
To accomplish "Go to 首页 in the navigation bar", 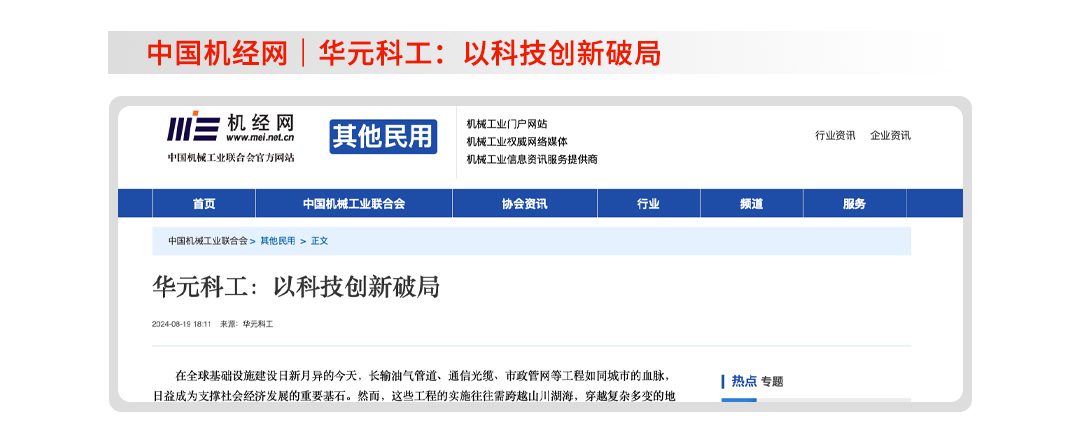I will point(204,204).
